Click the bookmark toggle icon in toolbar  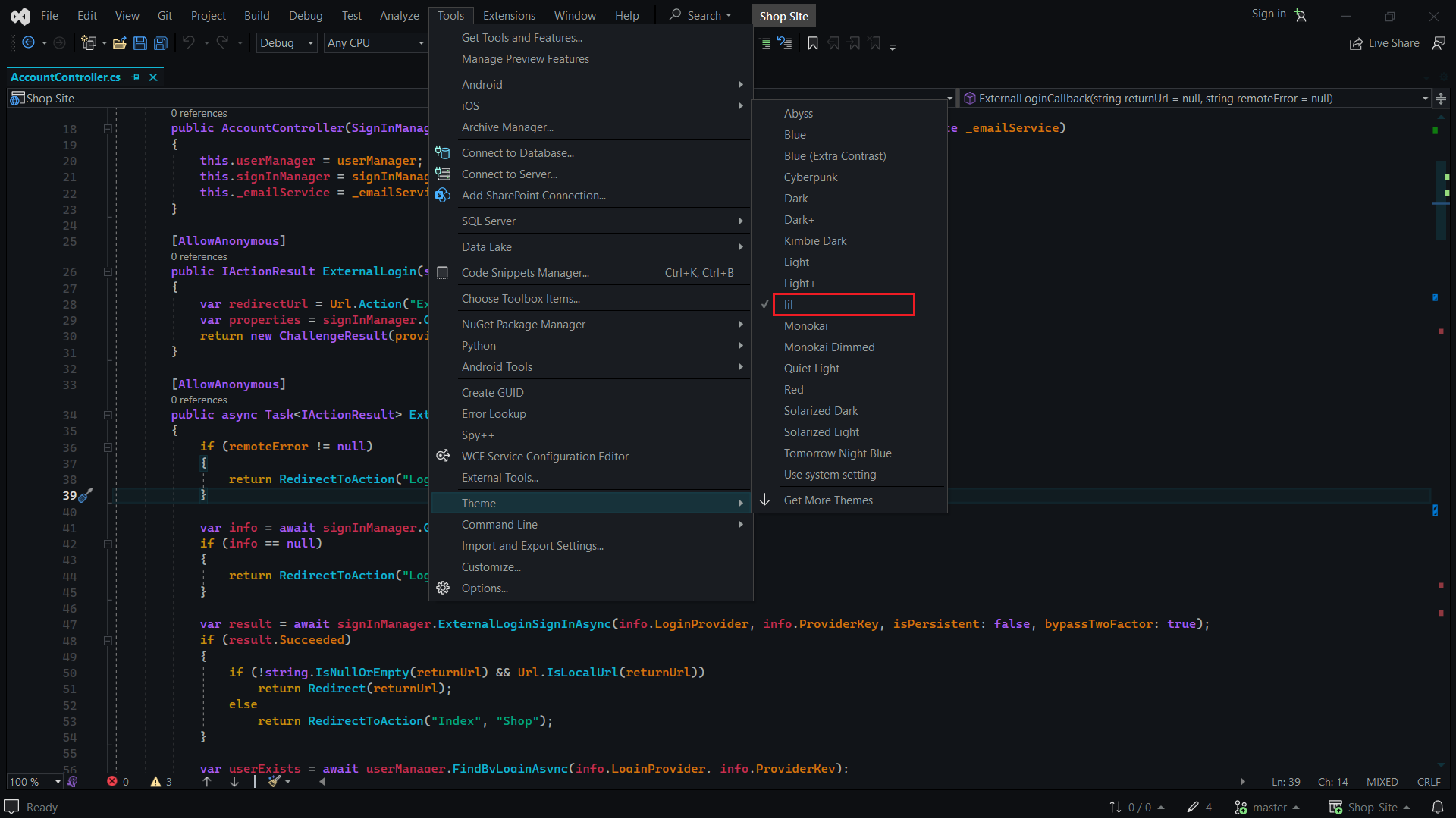pyautogui.click(x=813, y=43)
